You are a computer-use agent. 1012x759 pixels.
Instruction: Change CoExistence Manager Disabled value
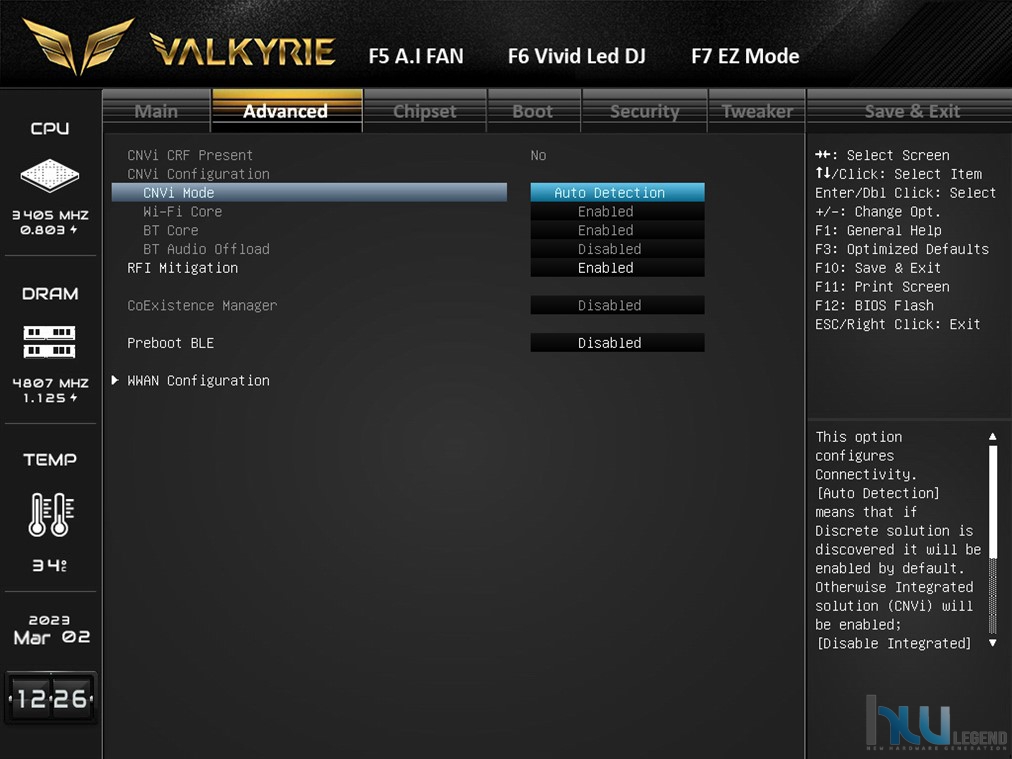617,305
